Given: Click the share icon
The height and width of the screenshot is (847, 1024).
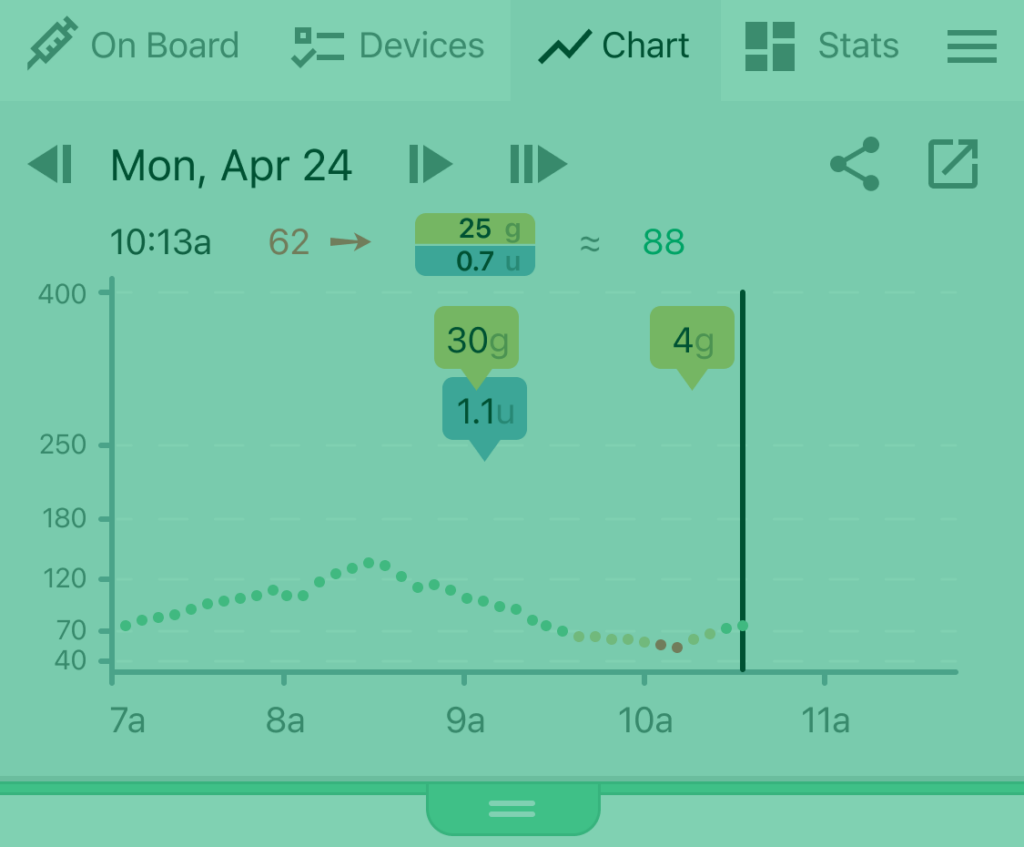Looking at the screenshot, I should (855, 164).
